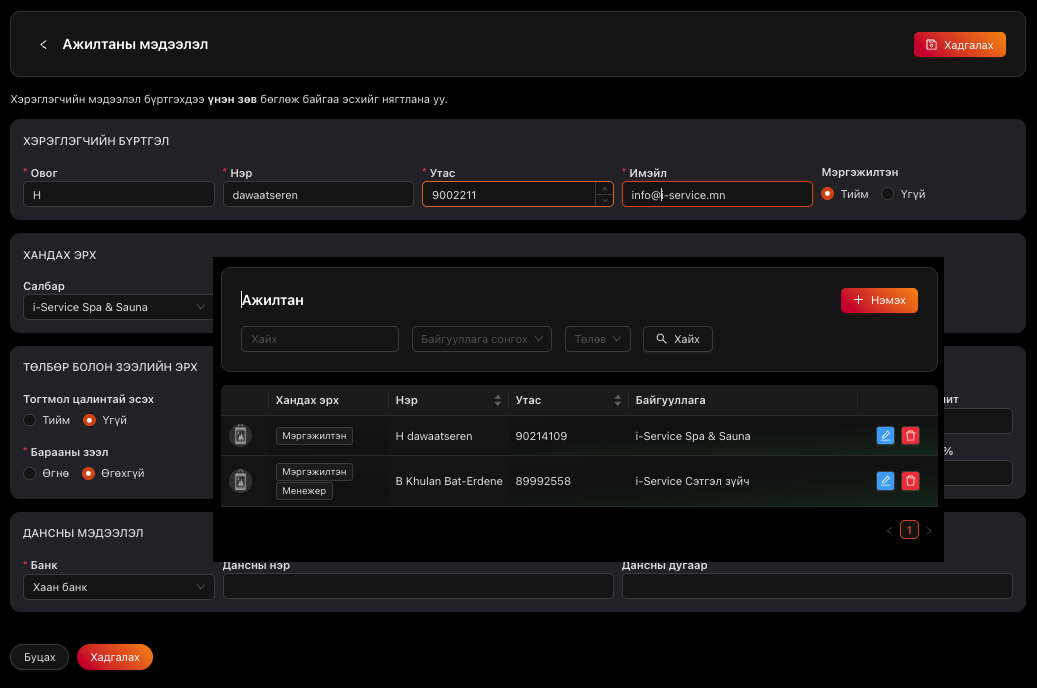
Task: Open the Хаан банк bank dropdown
Action: point(118,587)
